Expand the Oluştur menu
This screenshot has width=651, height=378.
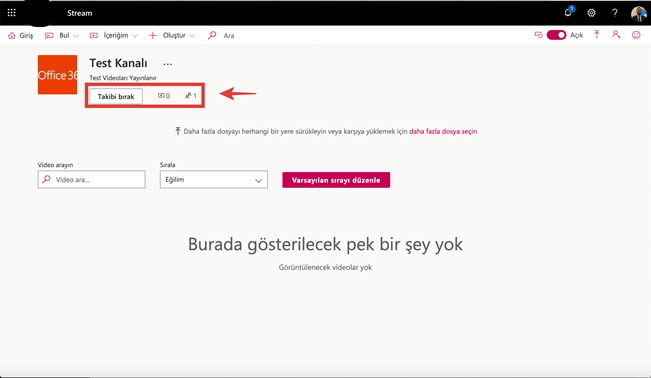click(172, 35)
